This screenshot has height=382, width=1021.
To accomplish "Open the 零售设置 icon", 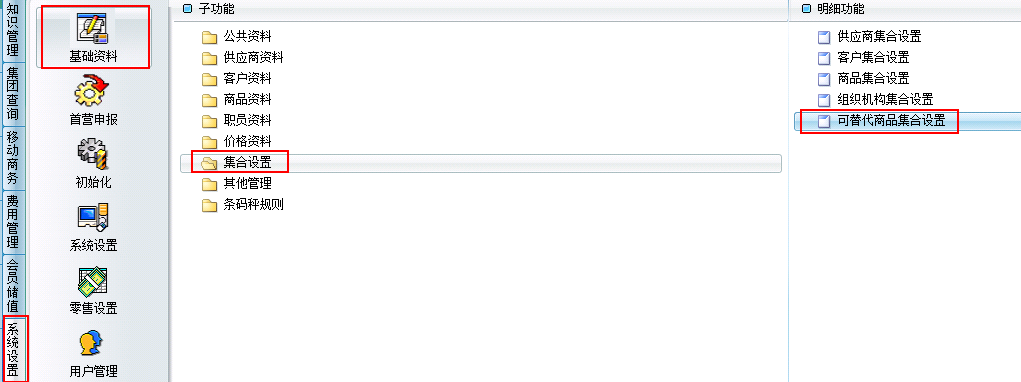I will 92,281.
